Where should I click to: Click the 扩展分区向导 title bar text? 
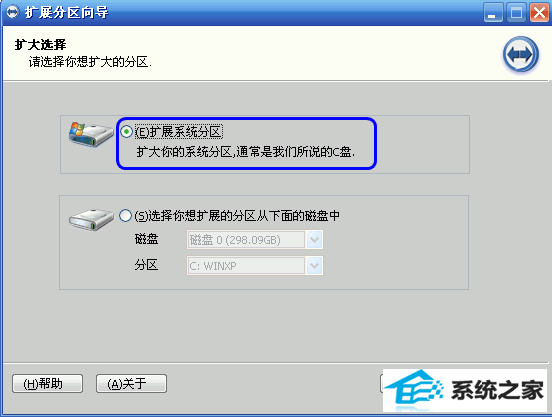(x=67, y=13)
